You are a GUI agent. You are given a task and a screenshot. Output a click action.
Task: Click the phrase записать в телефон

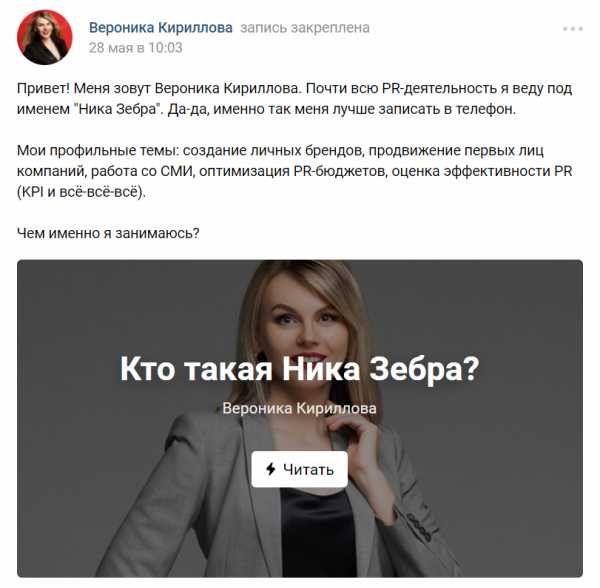click(447, 109)
